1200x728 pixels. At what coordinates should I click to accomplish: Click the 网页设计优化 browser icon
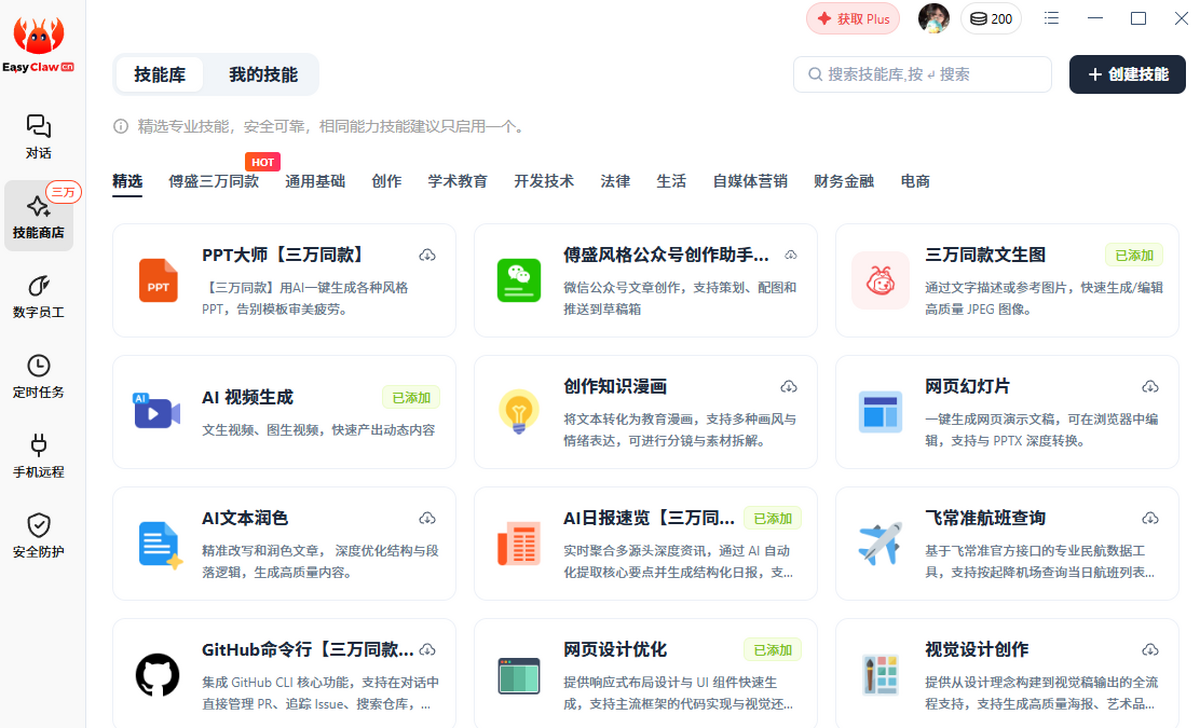coord(519,675)
